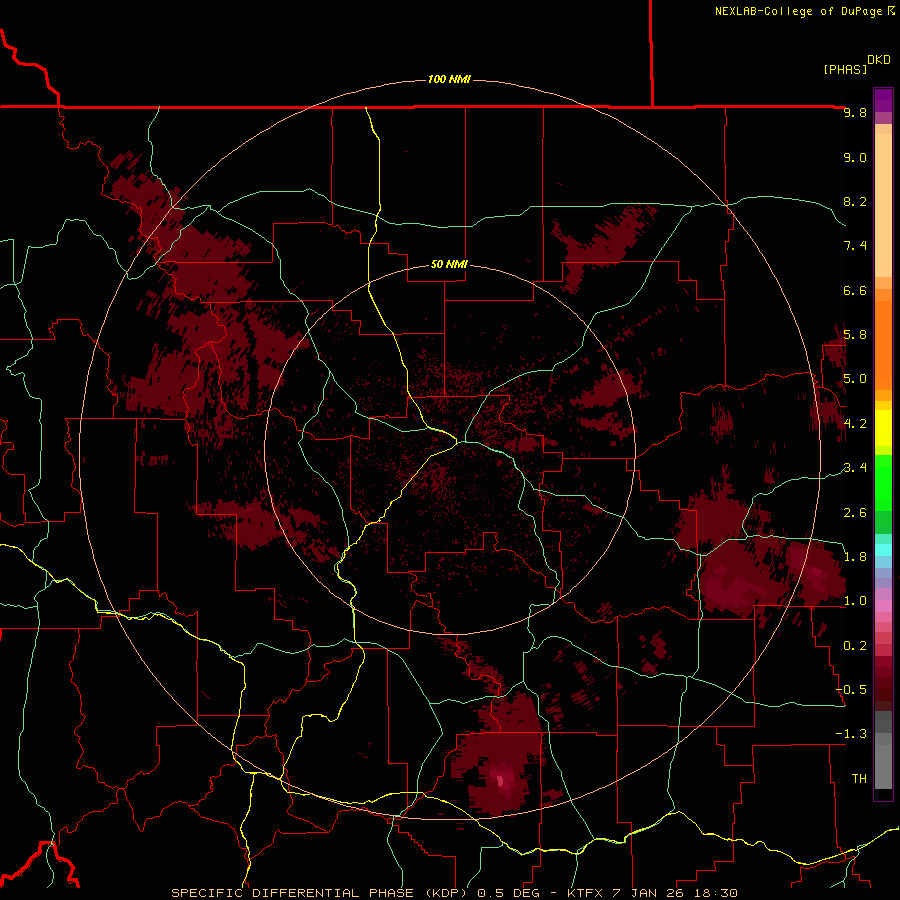
Task: Click the 8.2 value on the scale
Action: point(855,201)
